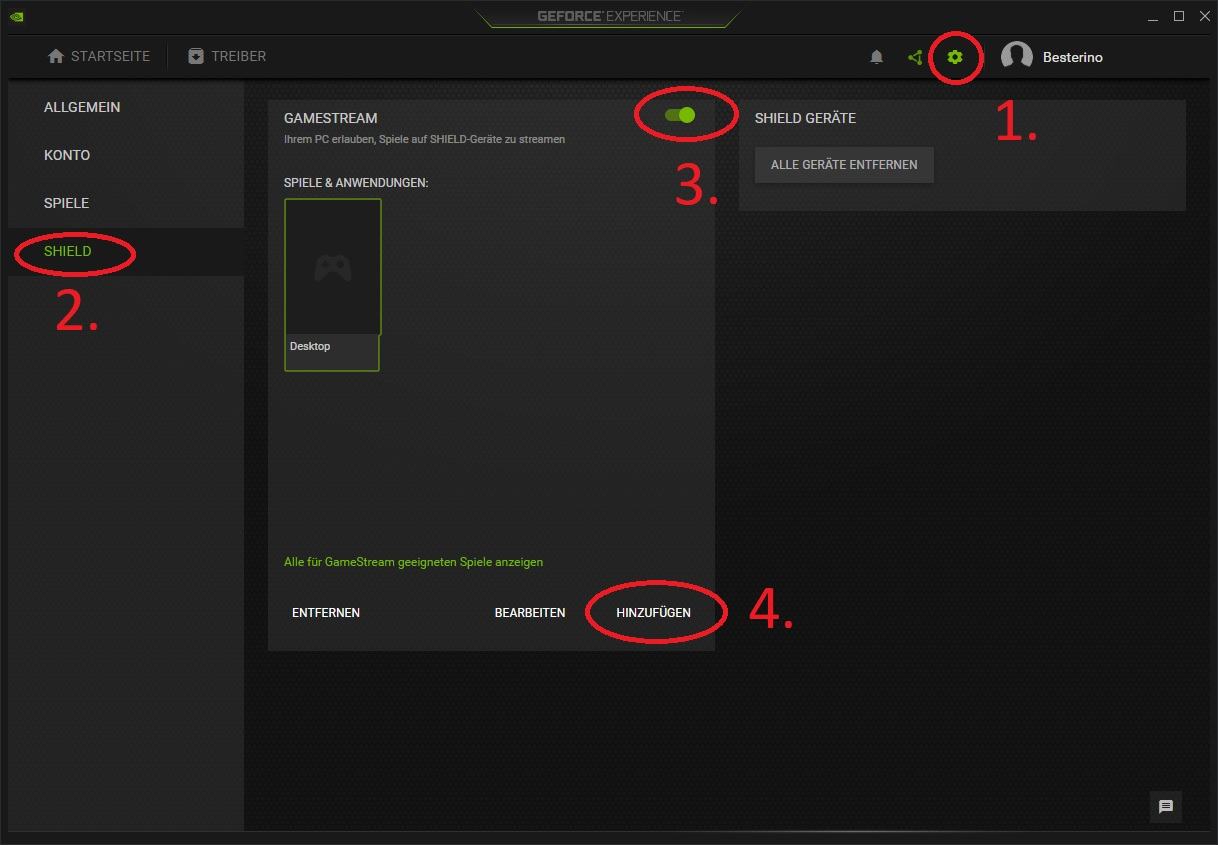1218x845 pixels.
Task: Open notifications bell icon
Action: pos(877,57)
